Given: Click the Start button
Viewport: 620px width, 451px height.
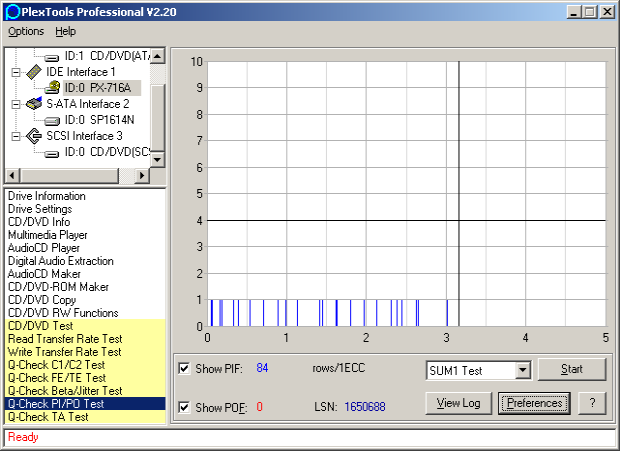Looking at the screenshot, I should [572, 369].
